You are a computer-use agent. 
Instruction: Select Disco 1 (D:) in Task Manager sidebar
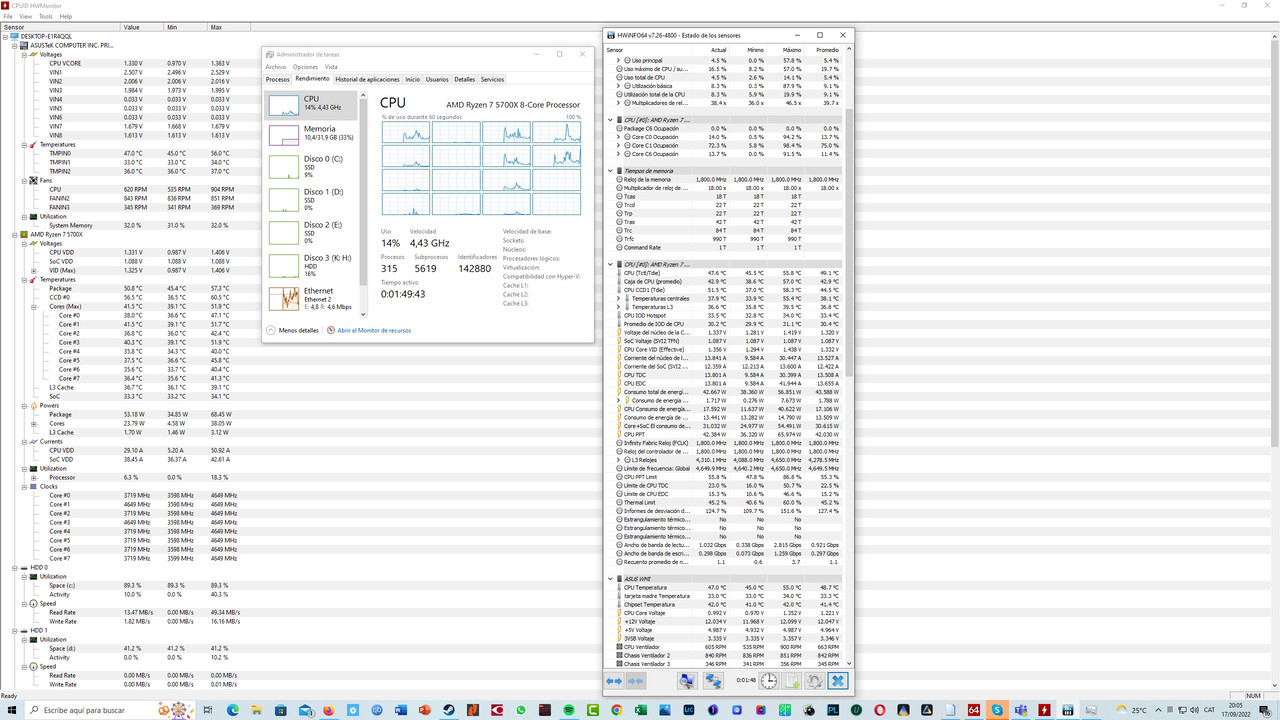pos(310,199)
